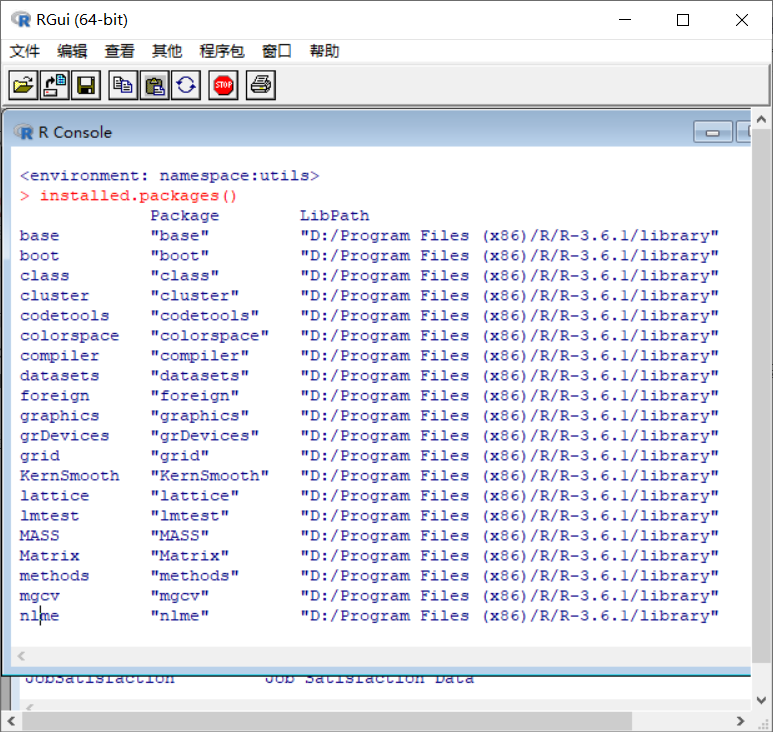Click the paste toolbar icon
This screenshot has width=773, height=732.
coord(154,85)
